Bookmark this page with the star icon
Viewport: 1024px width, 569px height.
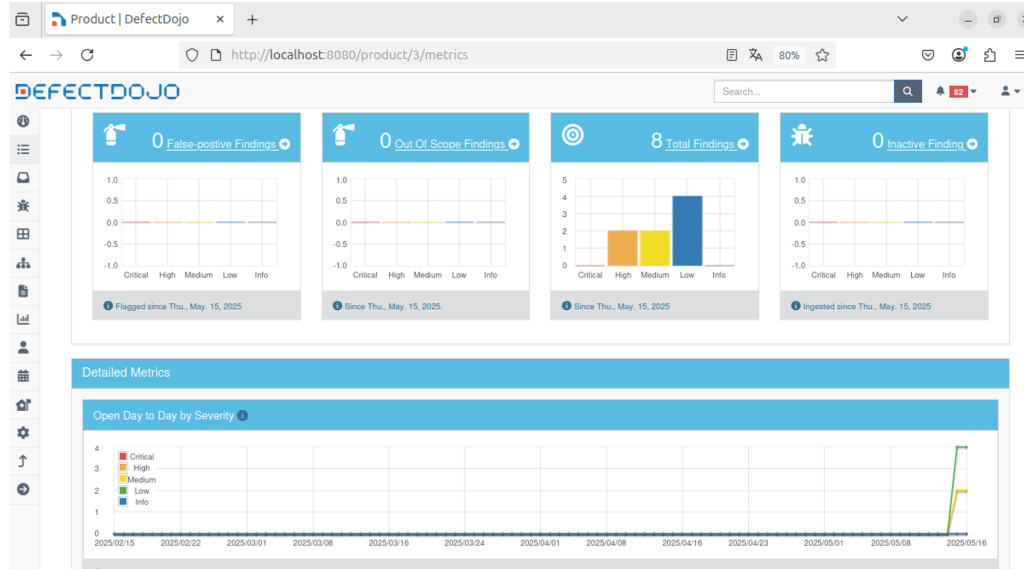(x=822, y=55)
